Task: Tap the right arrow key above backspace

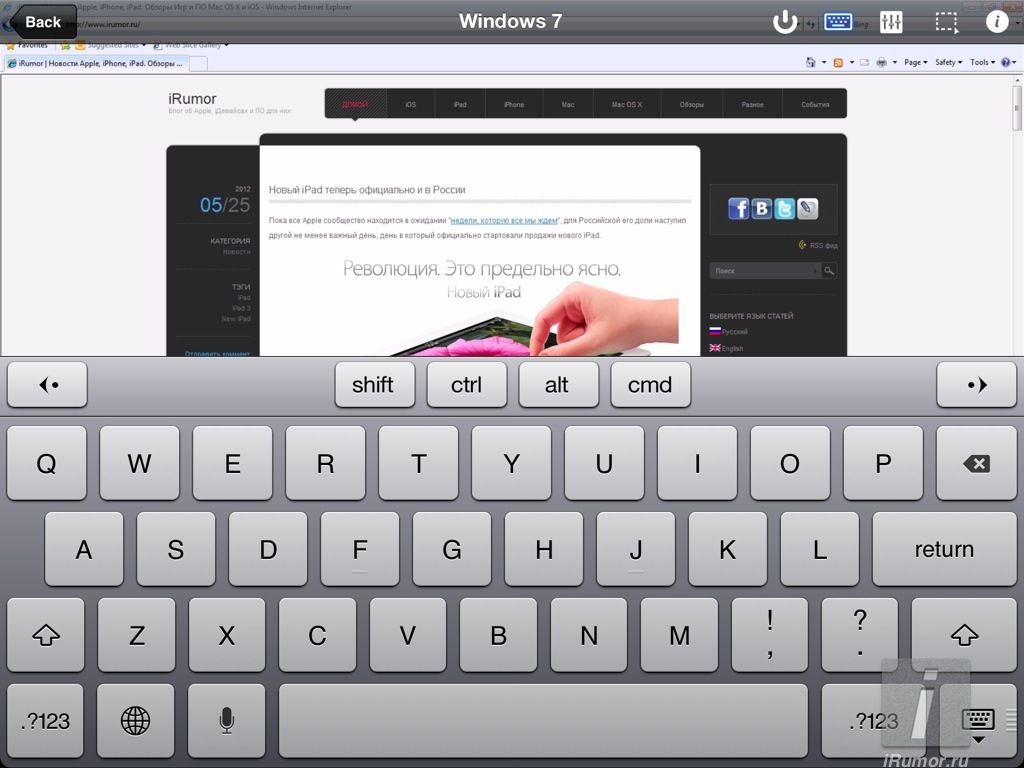Action: point(976,385)
